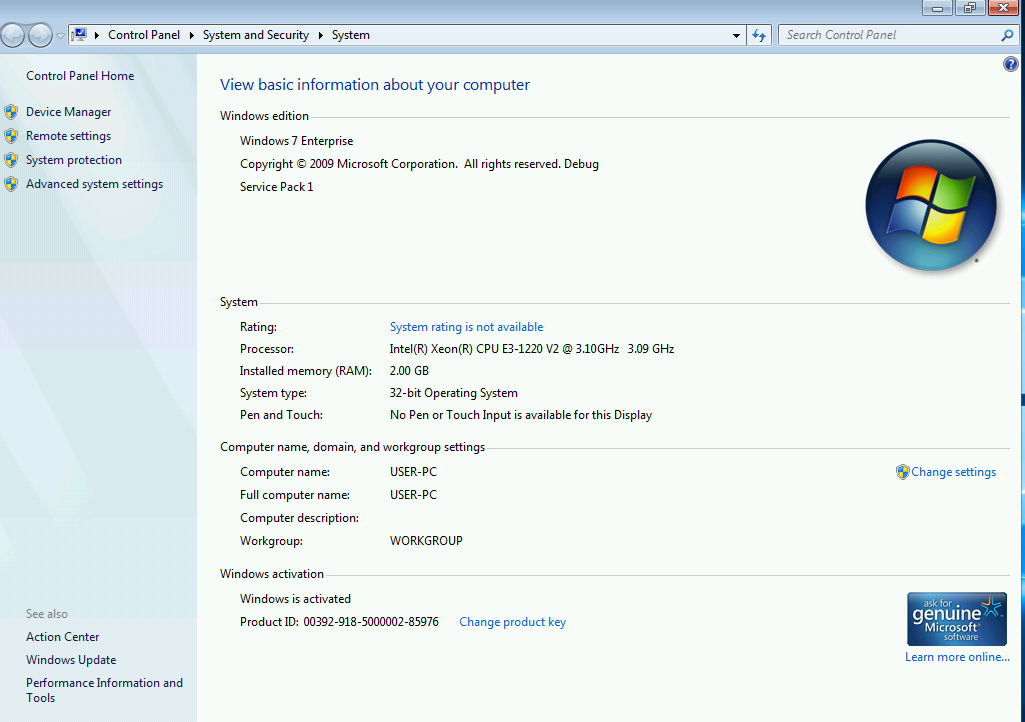
Task: Expand arrow after Control Panel breadcrumb
Action: pos(192,35)
